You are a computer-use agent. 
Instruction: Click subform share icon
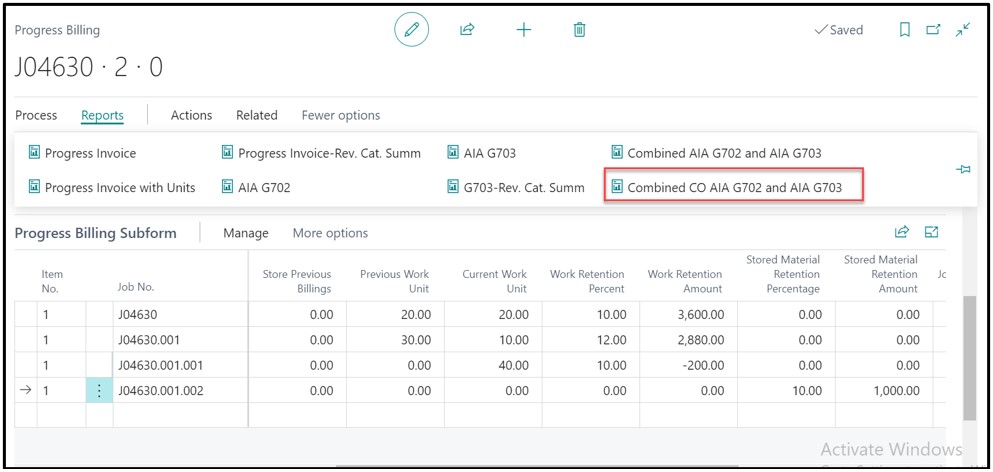click(901, 232)
